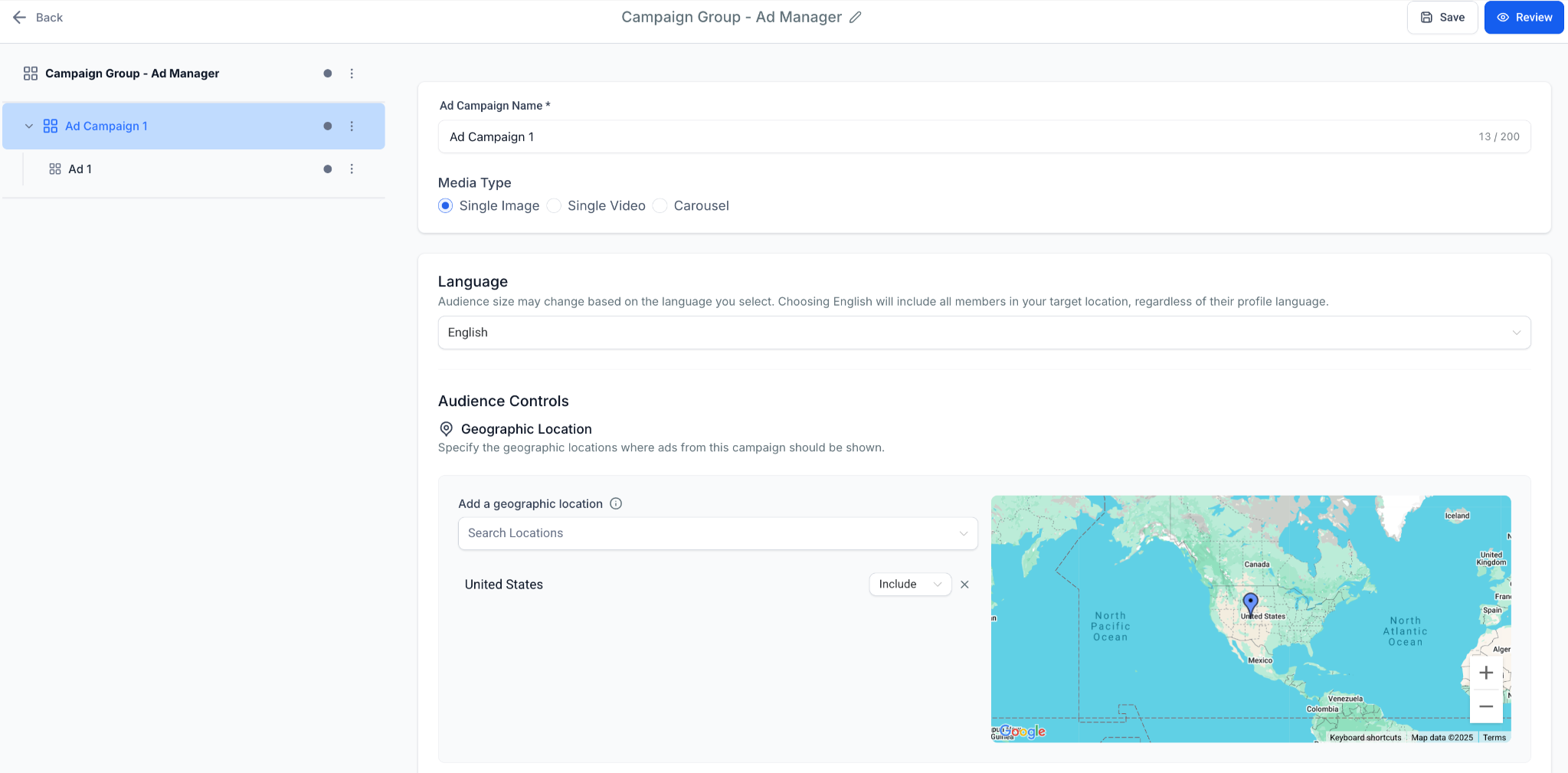Screen dimensions: 1568x773
Task: Select Single Image media type
Action: [x=446, y=206]
